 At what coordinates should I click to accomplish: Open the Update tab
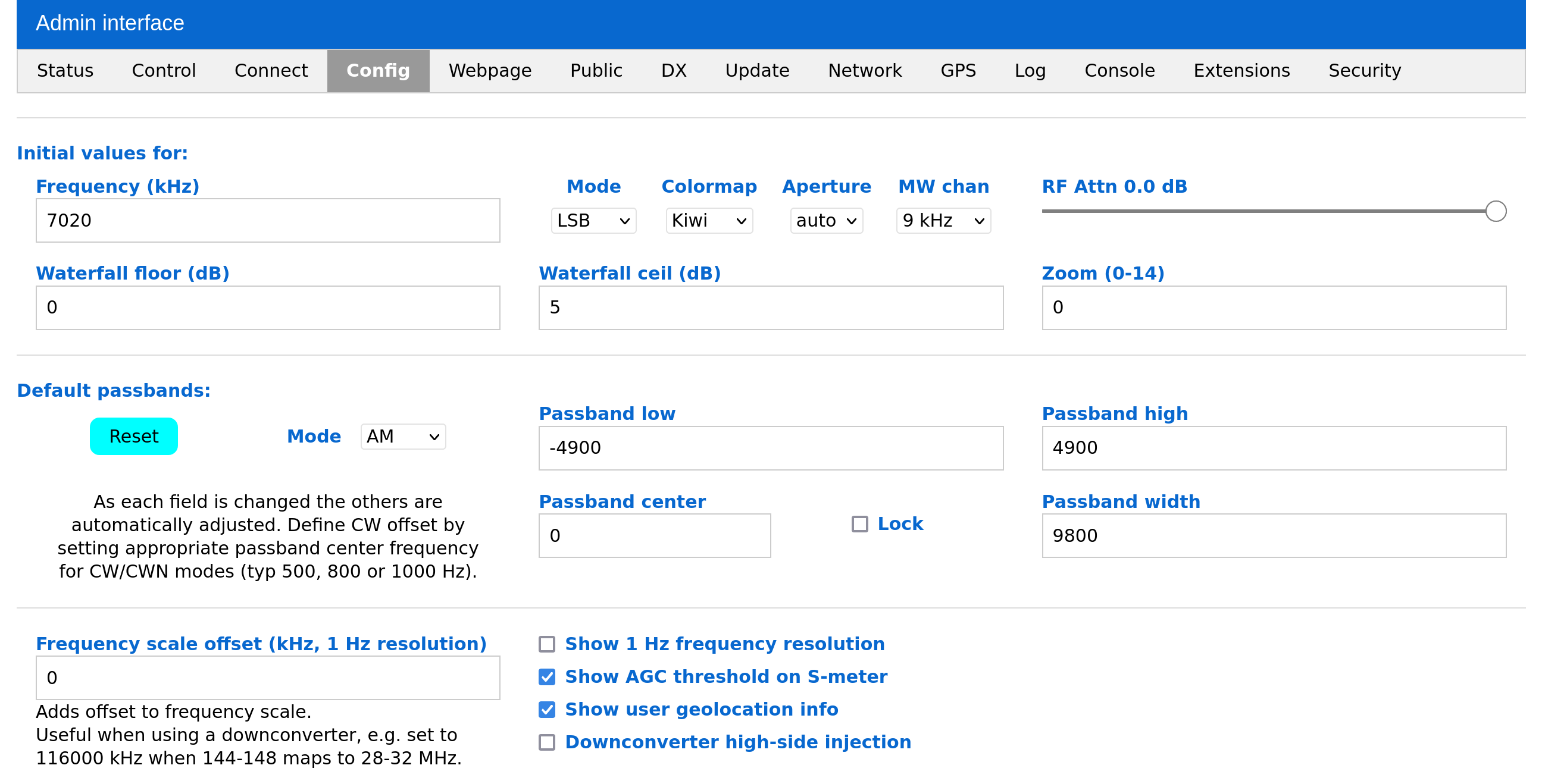757,71
